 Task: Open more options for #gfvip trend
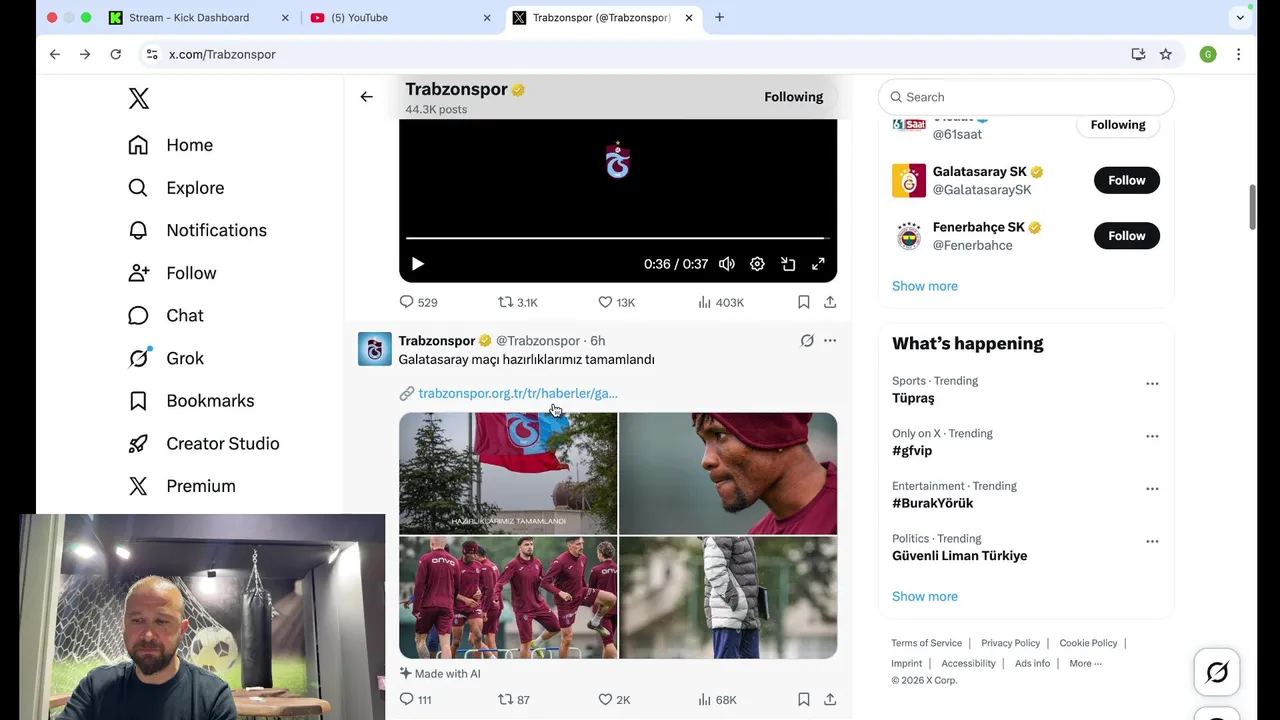(x=1152, y=437)
